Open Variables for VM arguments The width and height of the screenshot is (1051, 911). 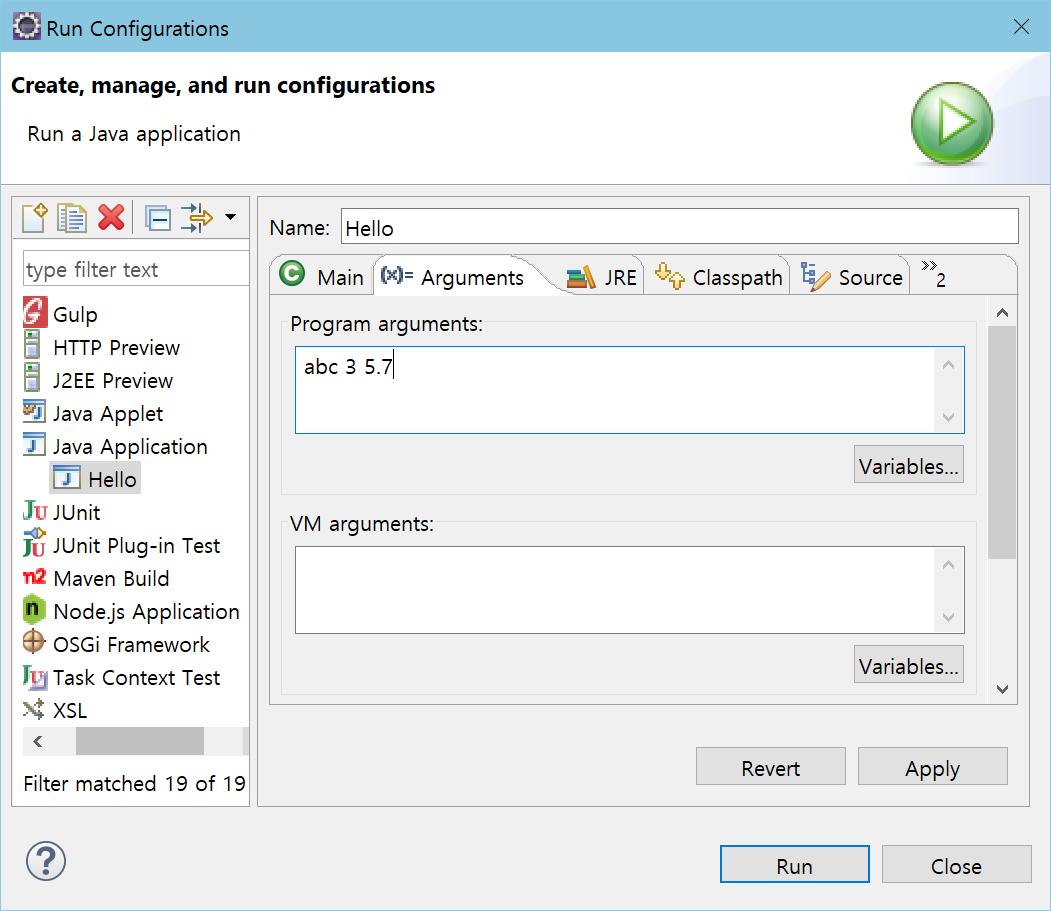pyautogui.click(x=908, y=665)
